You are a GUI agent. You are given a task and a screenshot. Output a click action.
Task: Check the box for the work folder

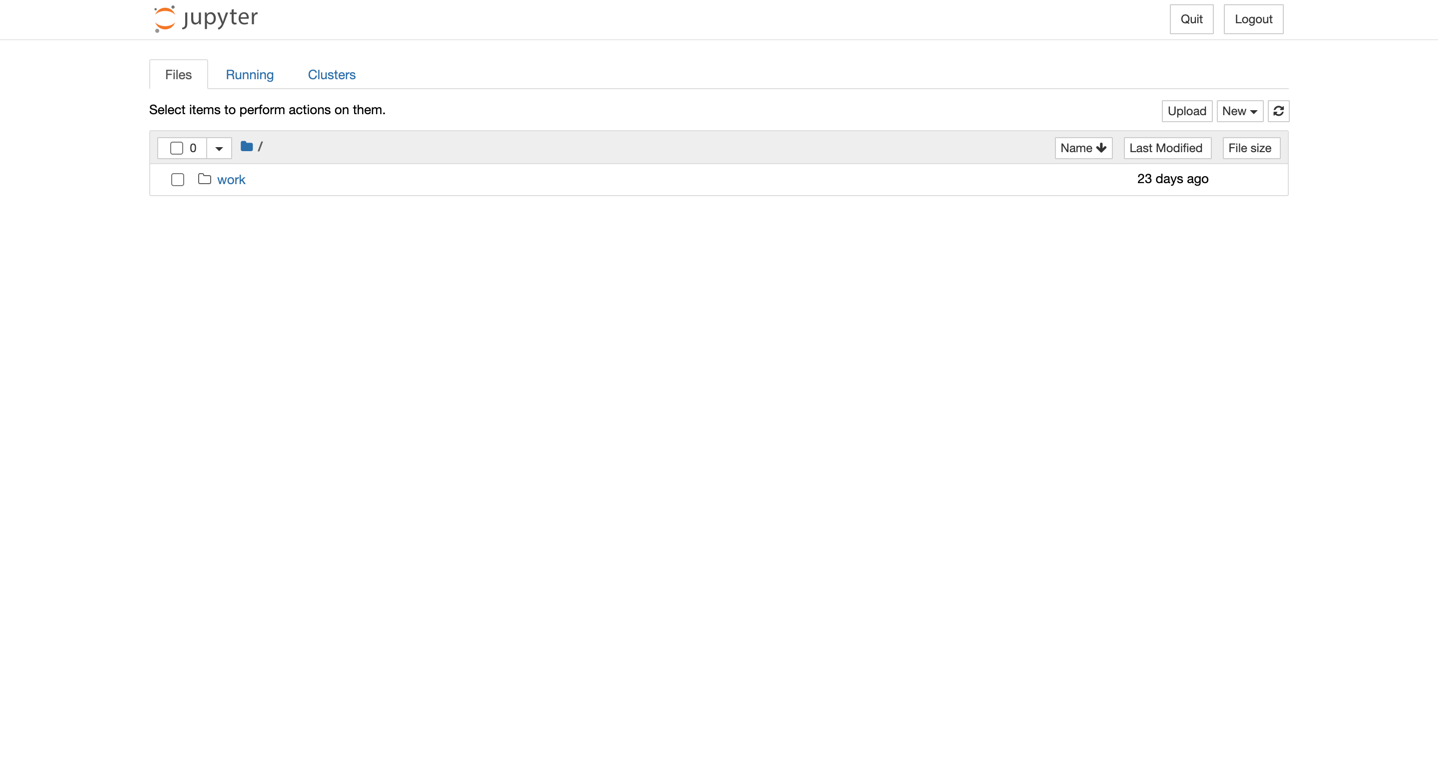pyautogui.click(x=177, y=180)
